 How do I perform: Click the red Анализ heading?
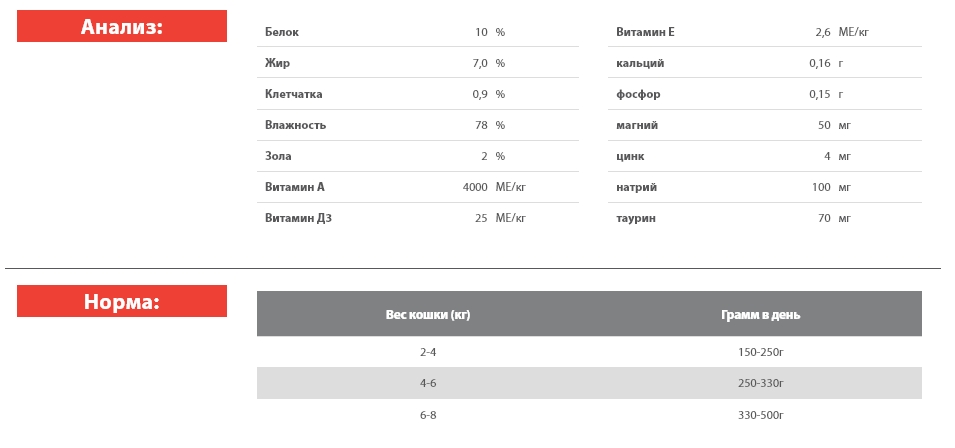[x=121, y=27]
